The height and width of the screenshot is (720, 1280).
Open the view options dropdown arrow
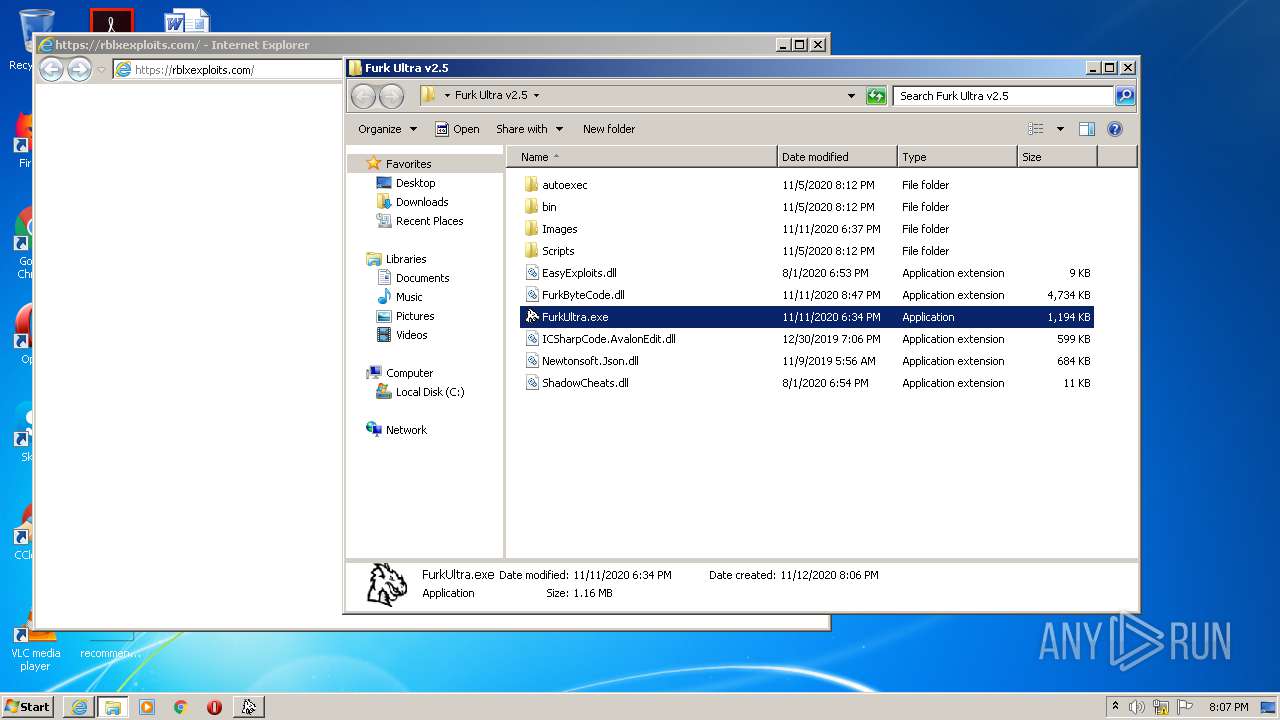tap(1060, 129)
